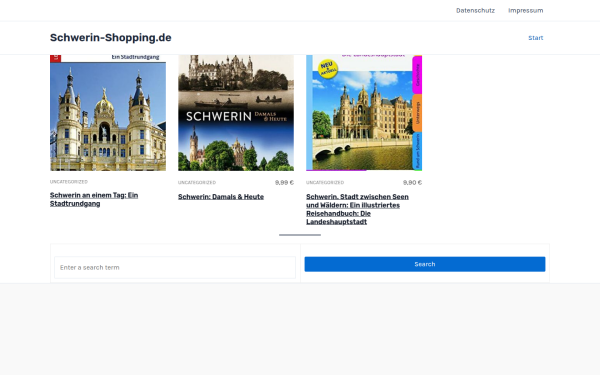
Task: Select Uncategorized label above Damals & Heute
Action: (x=197, y=183)
